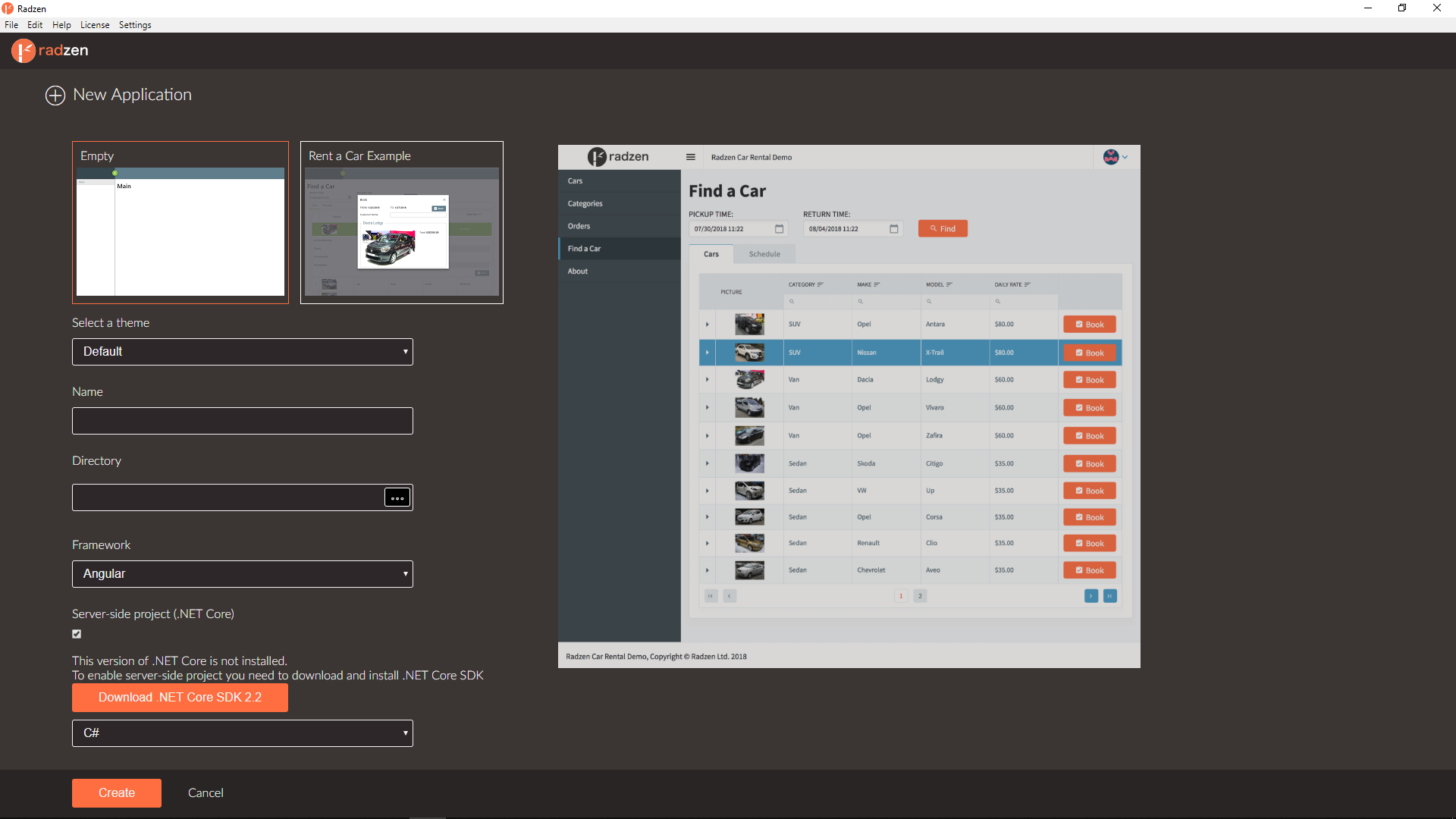Click Cars in the preview sidebar
Image resolution: width=1456 pixels, height=819 pixels.
click(x=620, y=181)
